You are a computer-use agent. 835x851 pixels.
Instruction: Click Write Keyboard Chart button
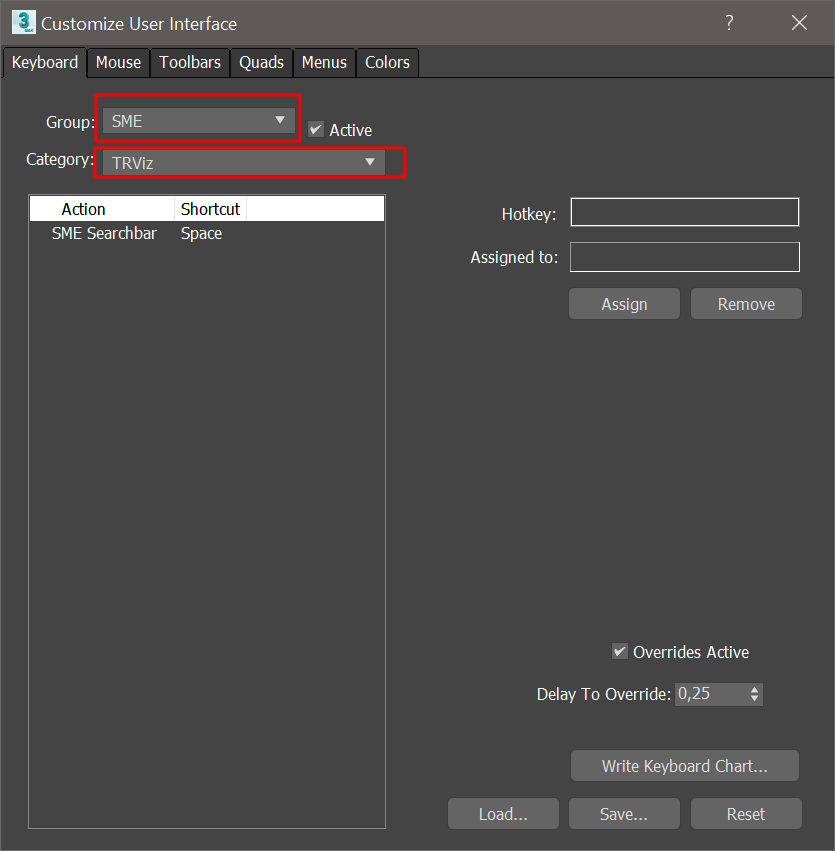click(x=685, y=766)
